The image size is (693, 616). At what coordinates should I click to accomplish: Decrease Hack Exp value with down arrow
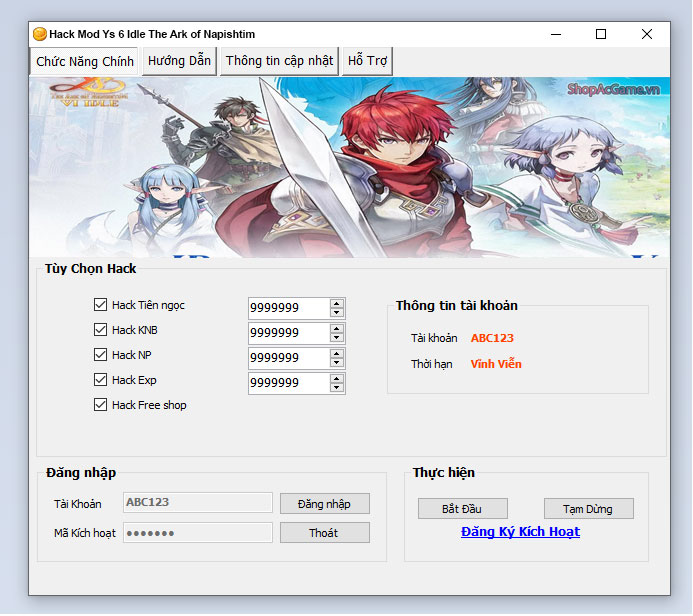pyautogui.click(x=337, y=388)
